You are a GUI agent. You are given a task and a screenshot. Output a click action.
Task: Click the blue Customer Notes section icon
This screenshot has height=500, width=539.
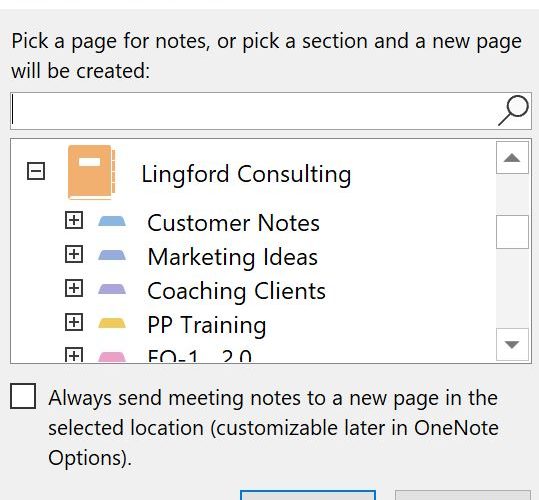112,221
